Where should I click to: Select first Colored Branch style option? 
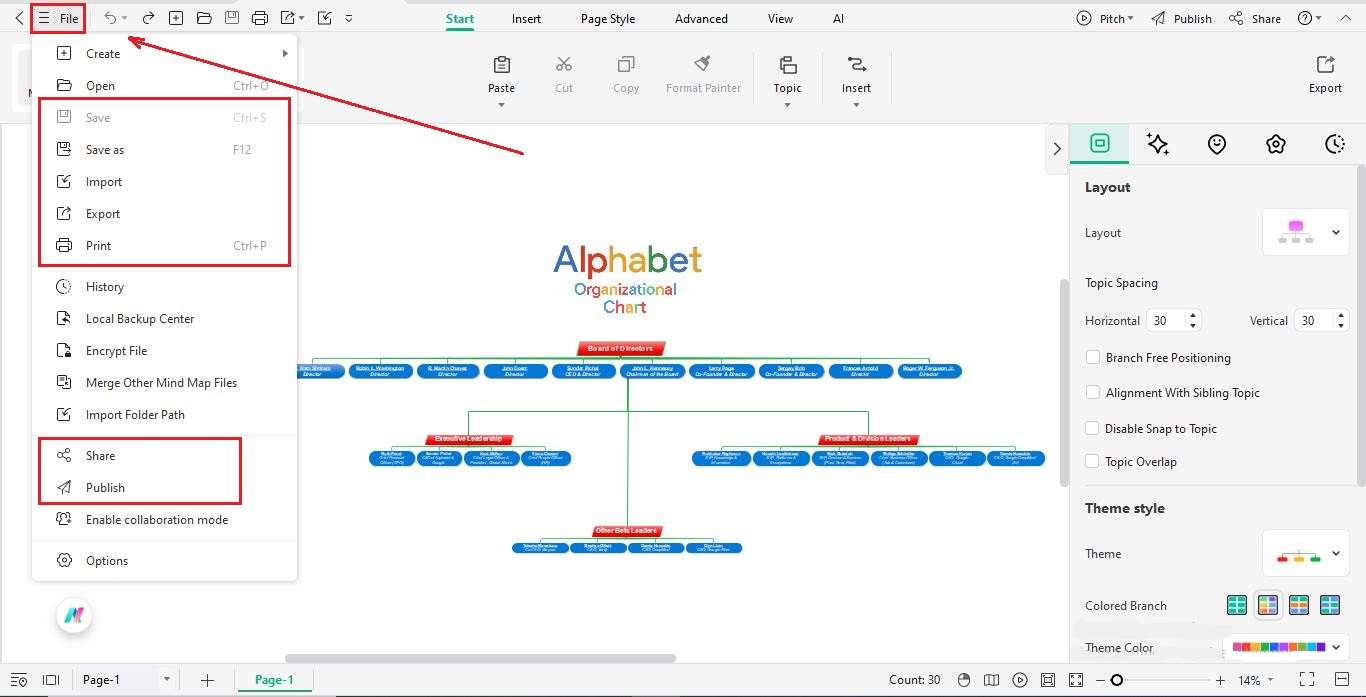point(1237,605)
